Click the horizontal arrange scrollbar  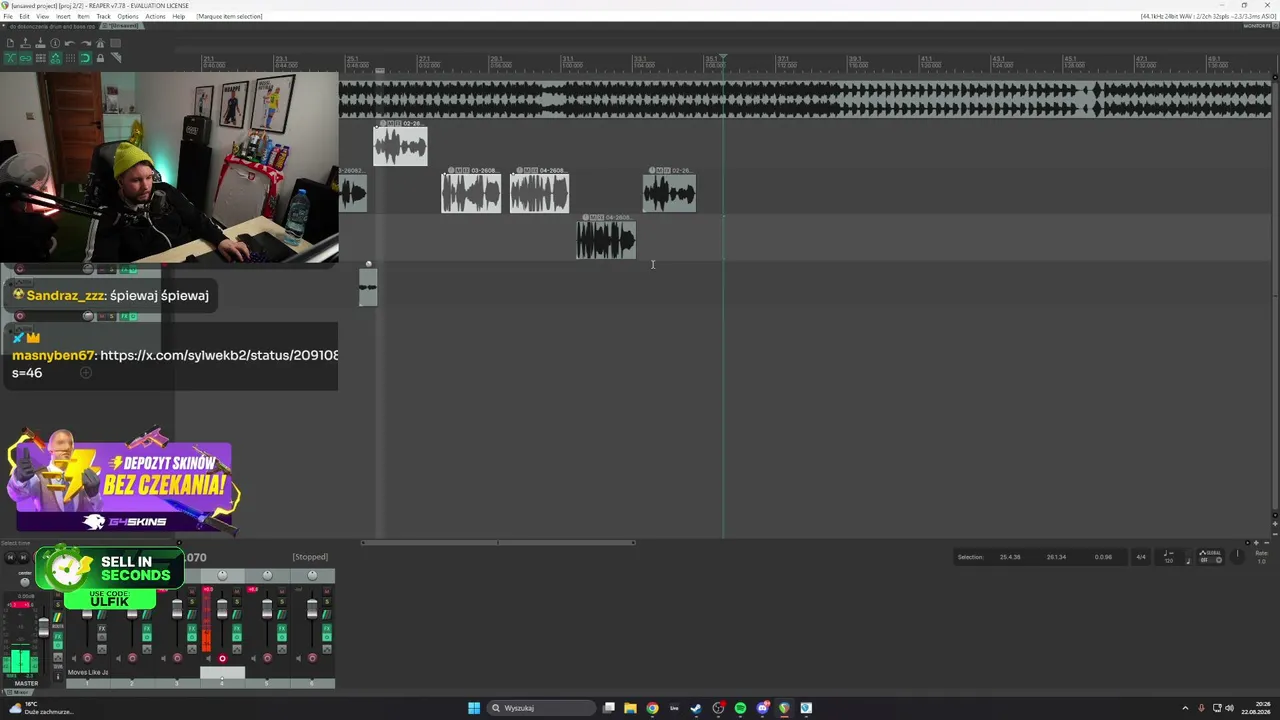[x=497, y=543]
